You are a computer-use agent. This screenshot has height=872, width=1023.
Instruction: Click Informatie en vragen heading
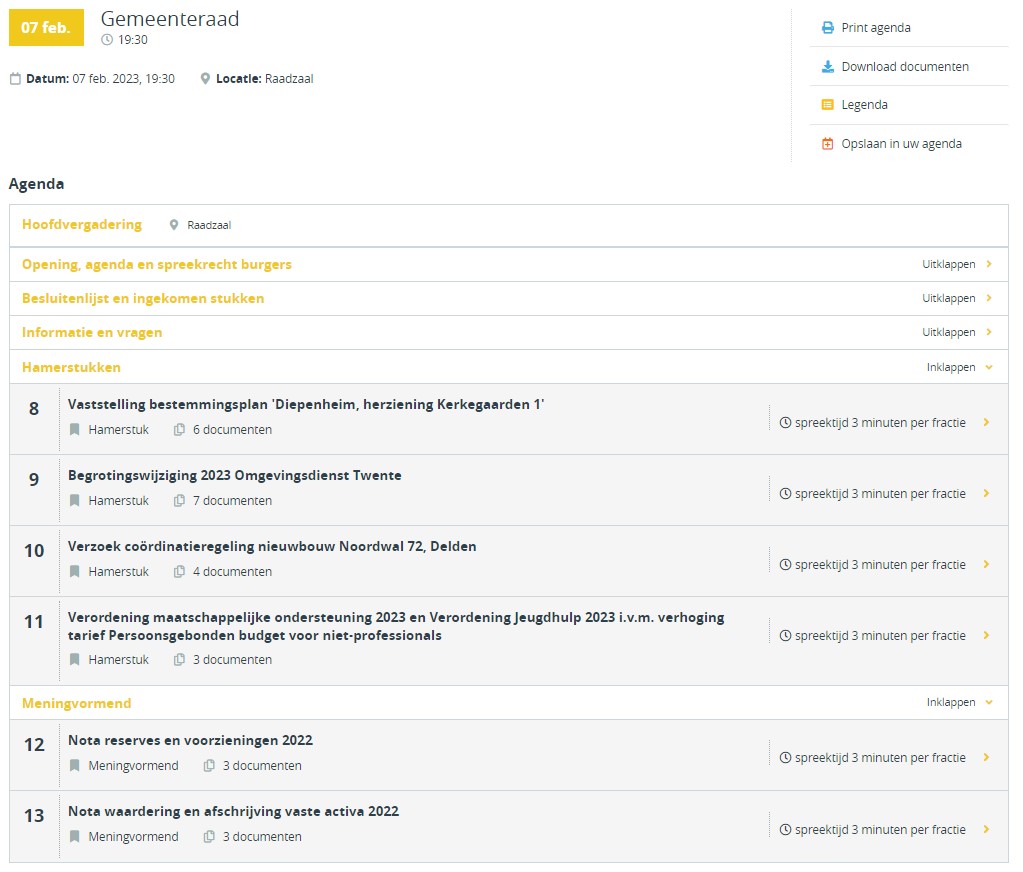[92, 332]
